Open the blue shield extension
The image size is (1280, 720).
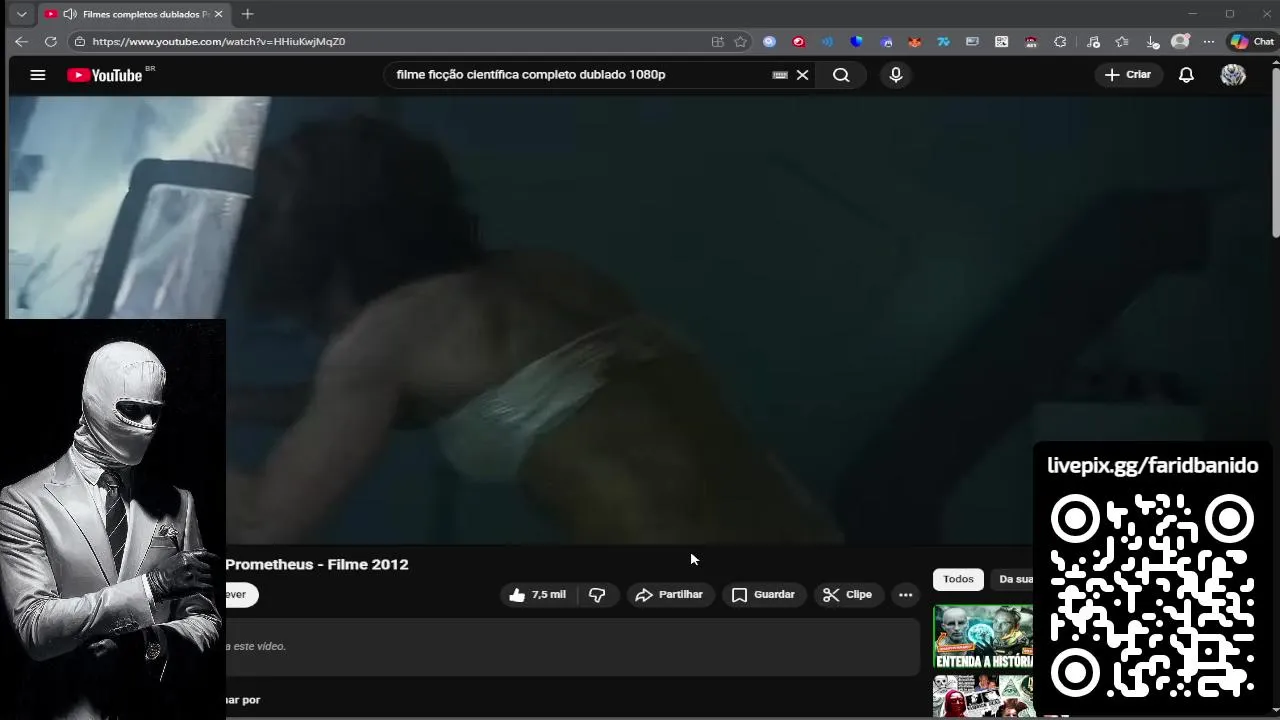856,42
